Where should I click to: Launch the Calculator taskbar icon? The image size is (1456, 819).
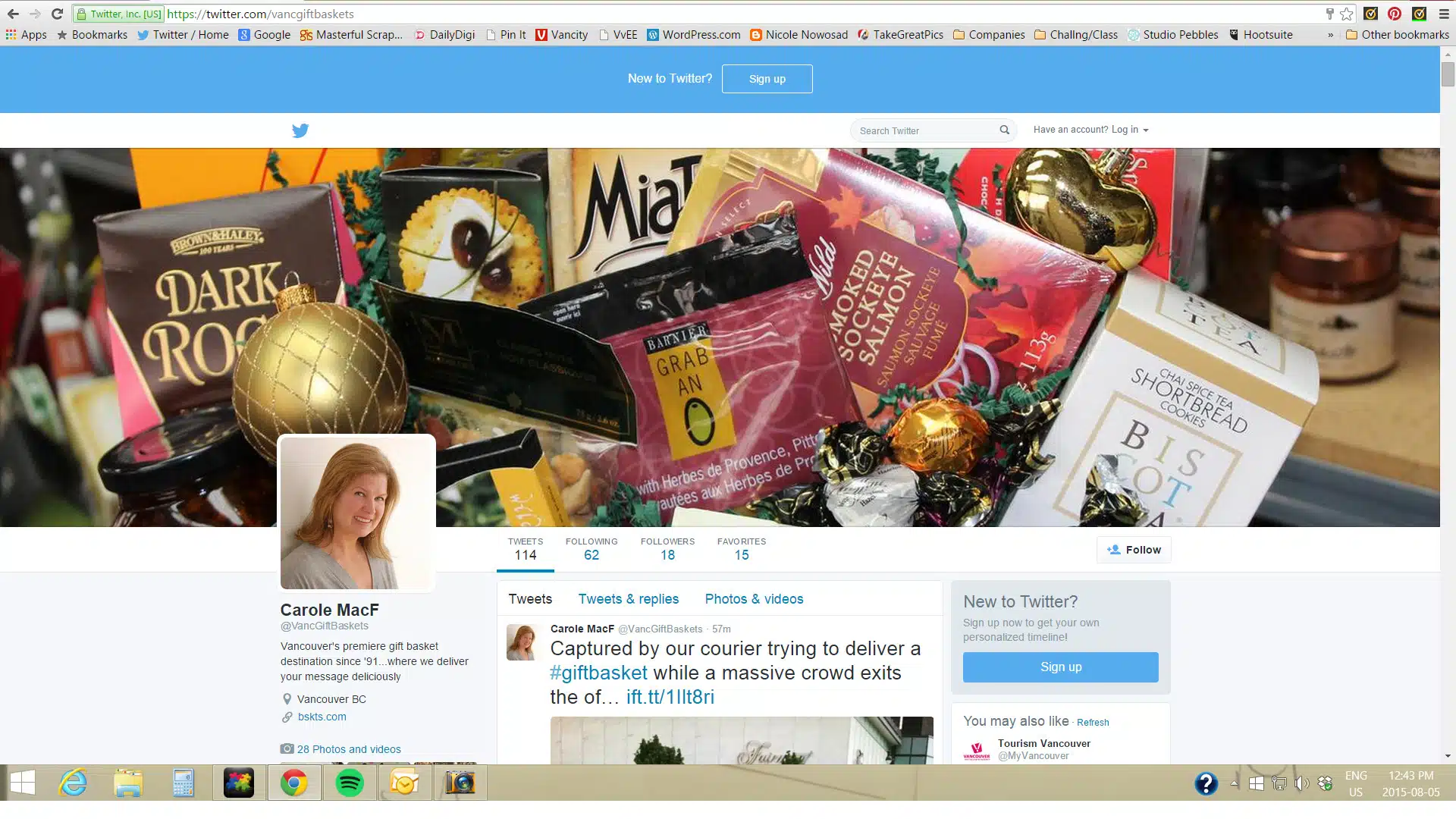183,783
